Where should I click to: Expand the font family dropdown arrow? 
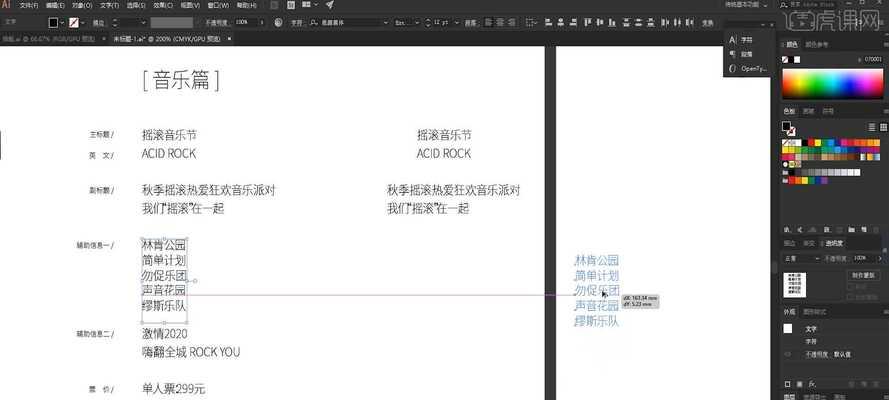[x=386, y=23]
